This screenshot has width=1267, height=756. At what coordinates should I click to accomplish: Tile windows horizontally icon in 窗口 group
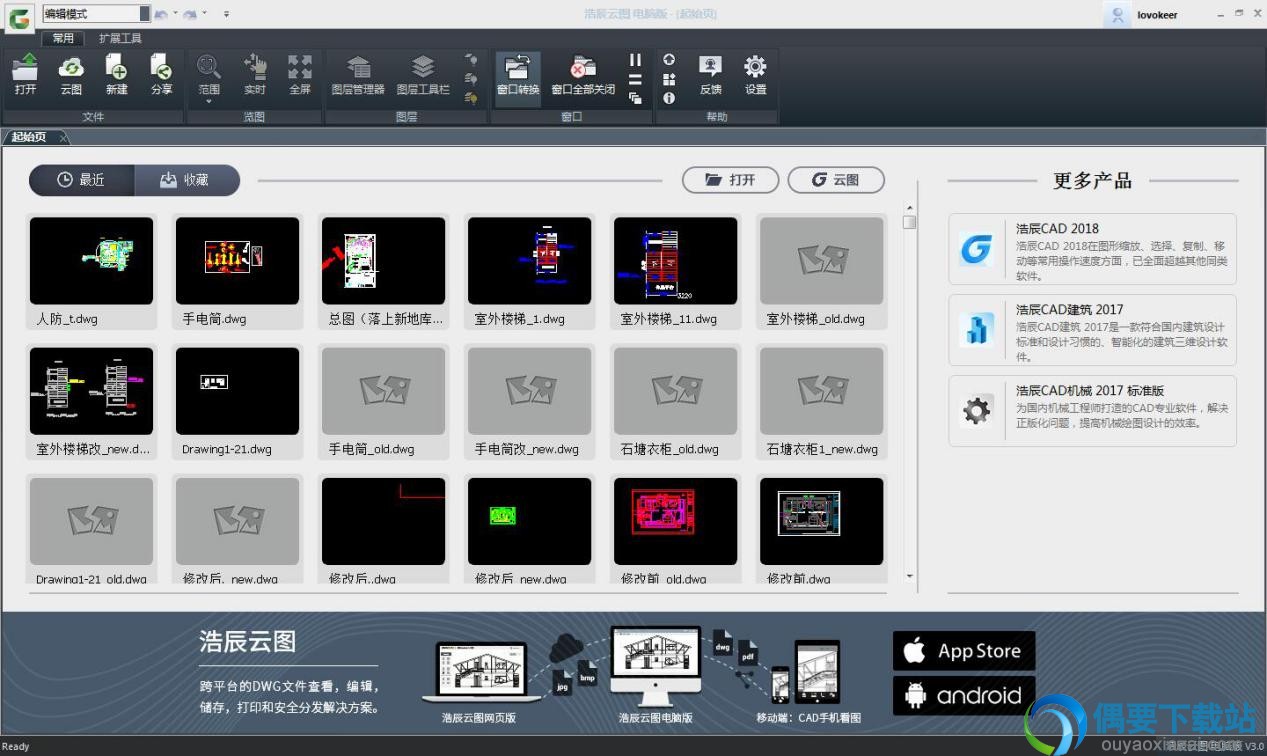pyautogui.click(x=635, y=79)
